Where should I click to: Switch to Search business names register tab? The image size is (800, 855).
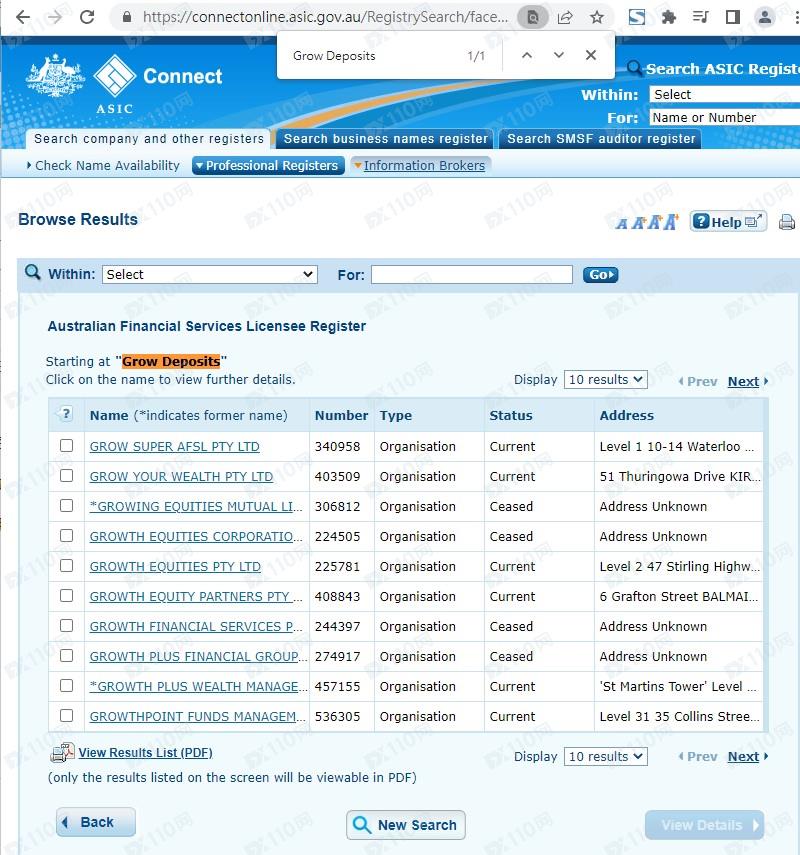coord(386,139)
